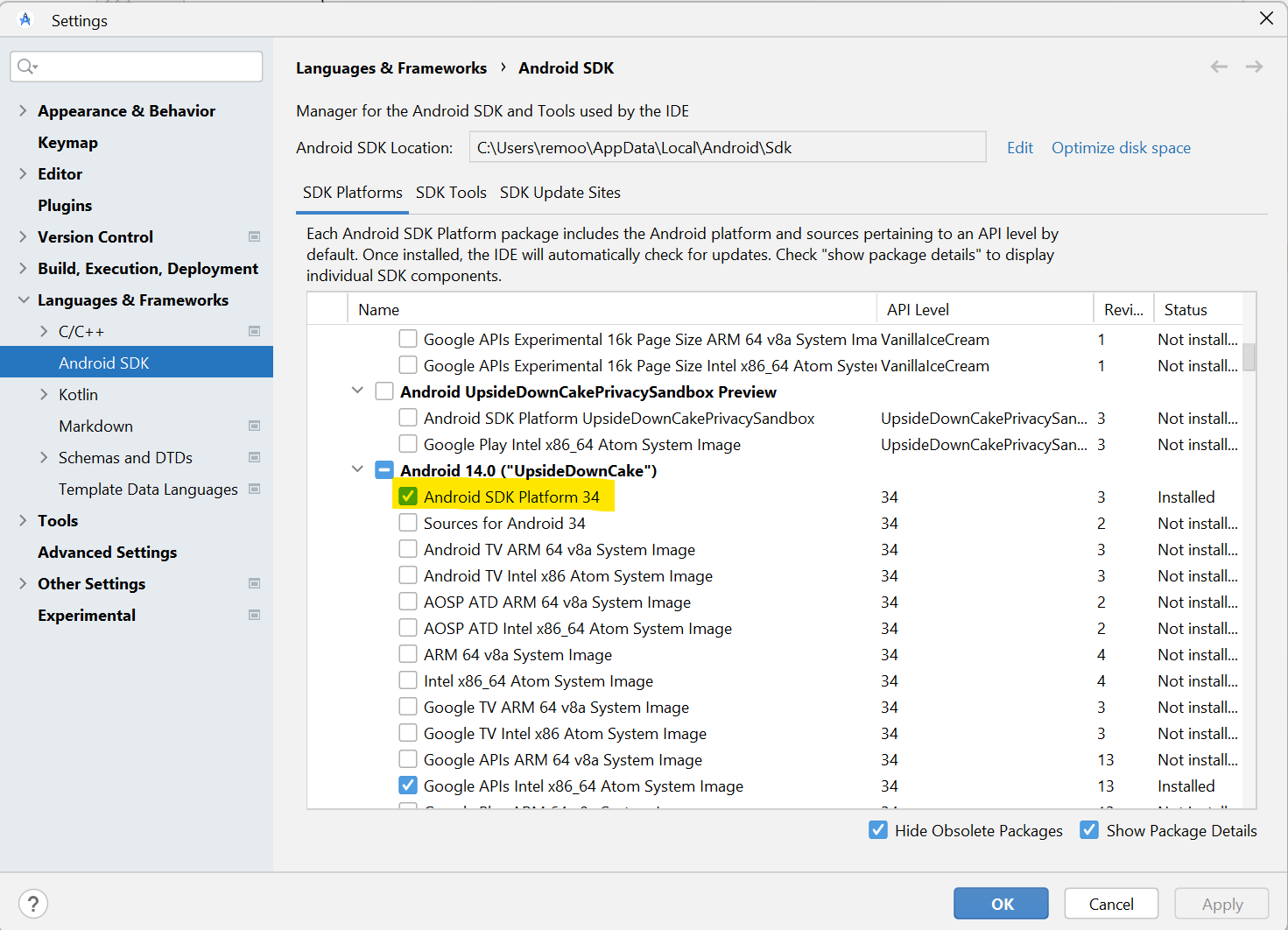This screenshot has width=1288, height=930.
Task: Expand Version Control settings
Action: (x=23, y=236)
